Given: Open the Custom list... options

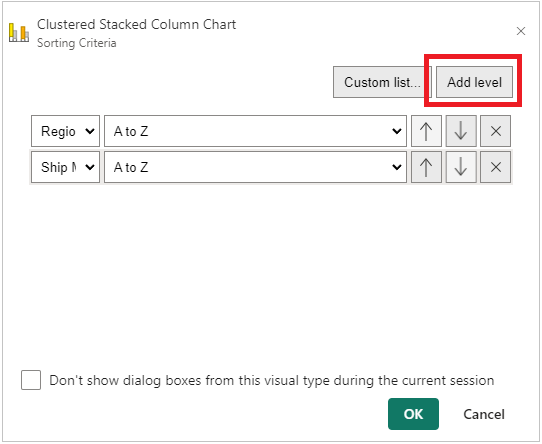Looking at the screenshot, I should pyautogui.click(x=382, y=82).
